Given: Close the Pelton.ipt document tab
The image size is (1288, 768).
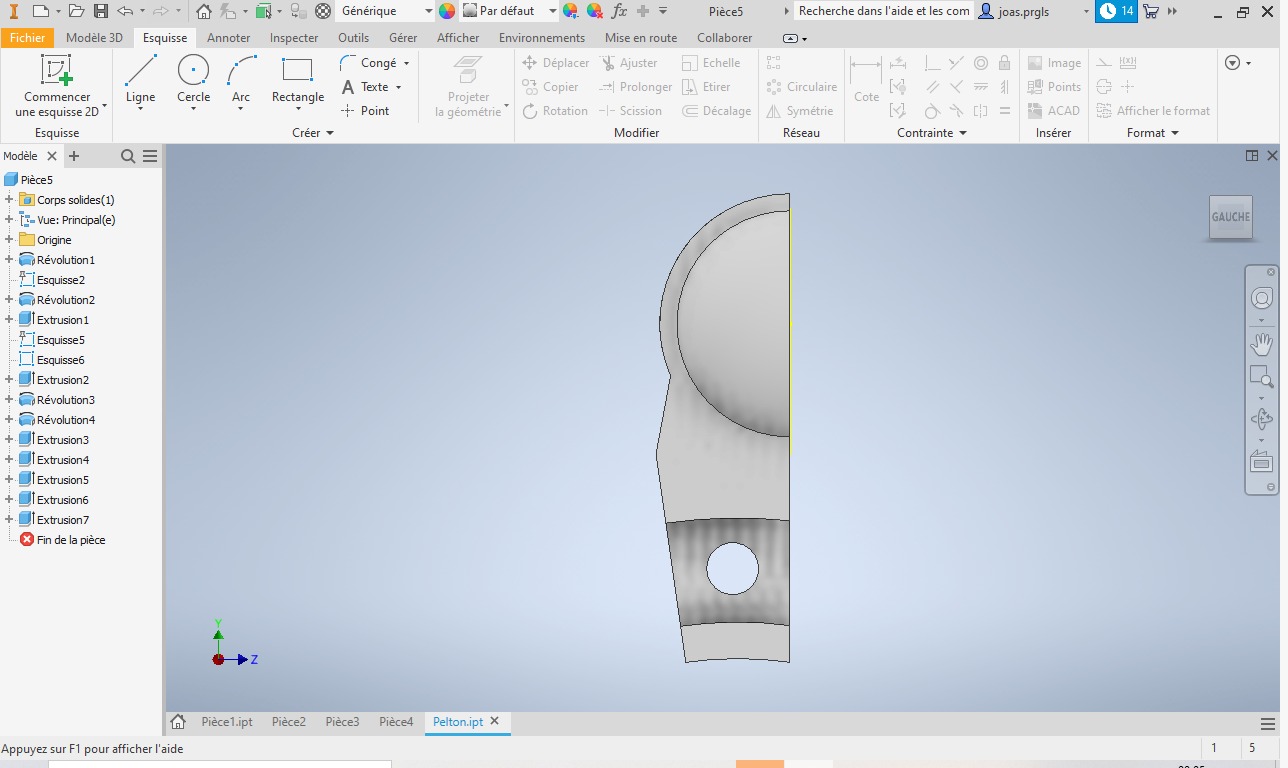Looking at the screenshot, I should click(494, 721).
